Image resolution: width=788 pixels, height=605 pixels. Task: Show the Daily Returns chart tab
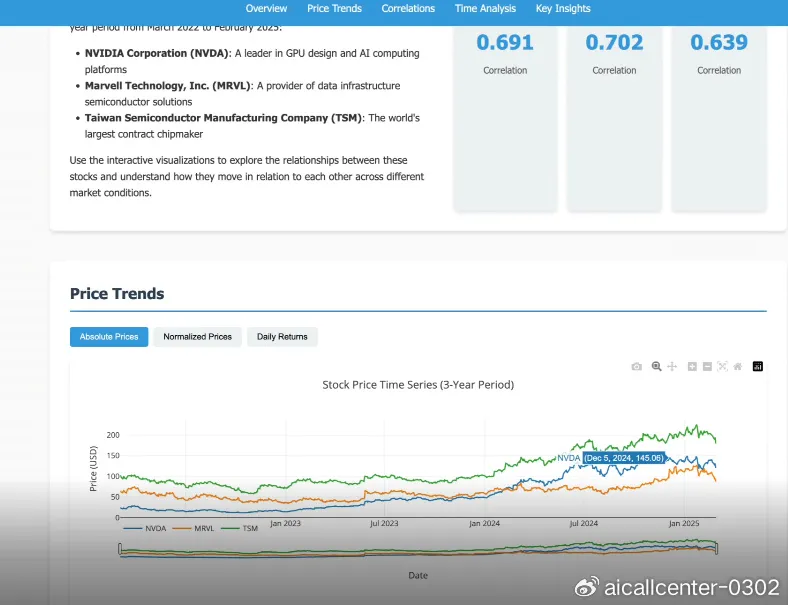tap(282, 337)
